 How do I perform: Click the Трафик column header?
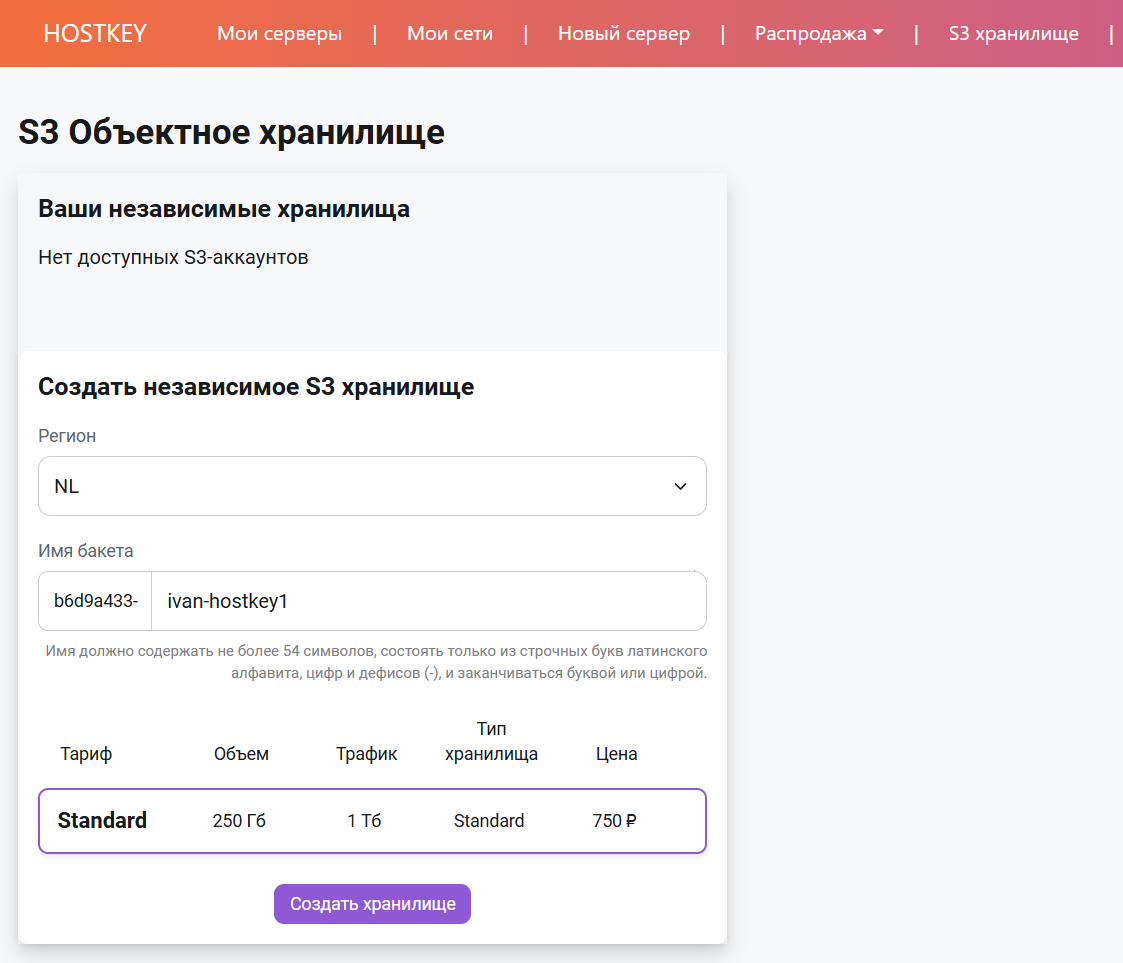[366, 754]
